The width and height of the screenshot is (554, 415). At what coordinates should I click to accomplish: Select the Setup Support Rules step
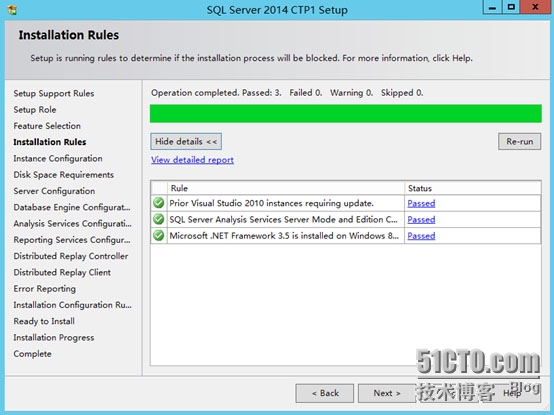[x=54, y=94]
